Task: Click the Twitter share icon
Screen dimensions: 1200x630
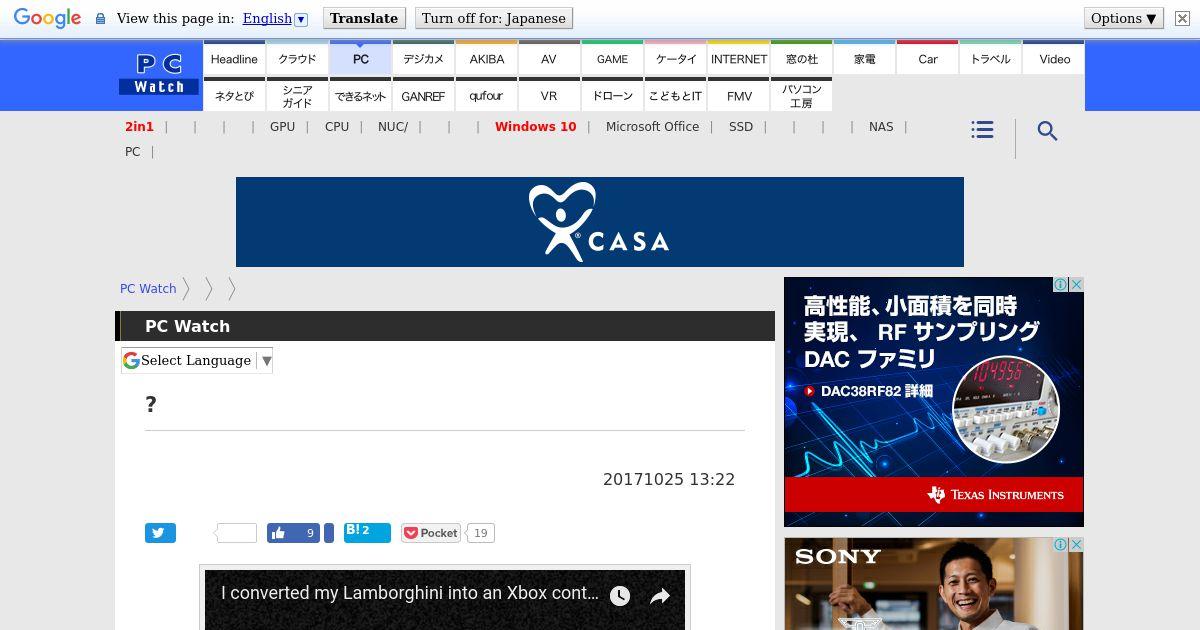Action: [x=160, y=533]
